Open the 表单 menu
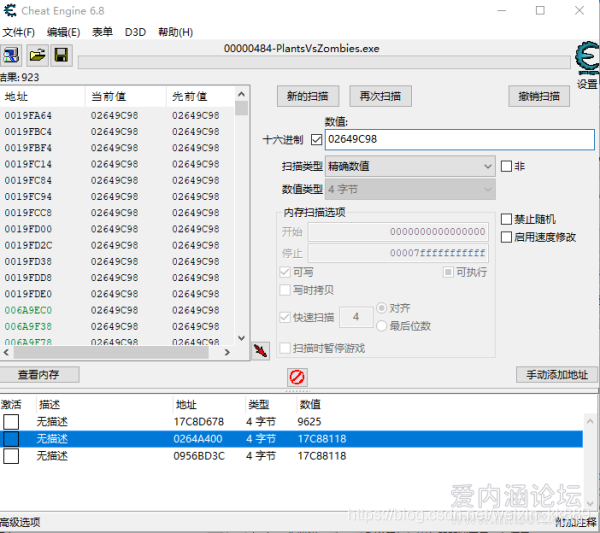This screenshot has width=600, height=533. 102,32
